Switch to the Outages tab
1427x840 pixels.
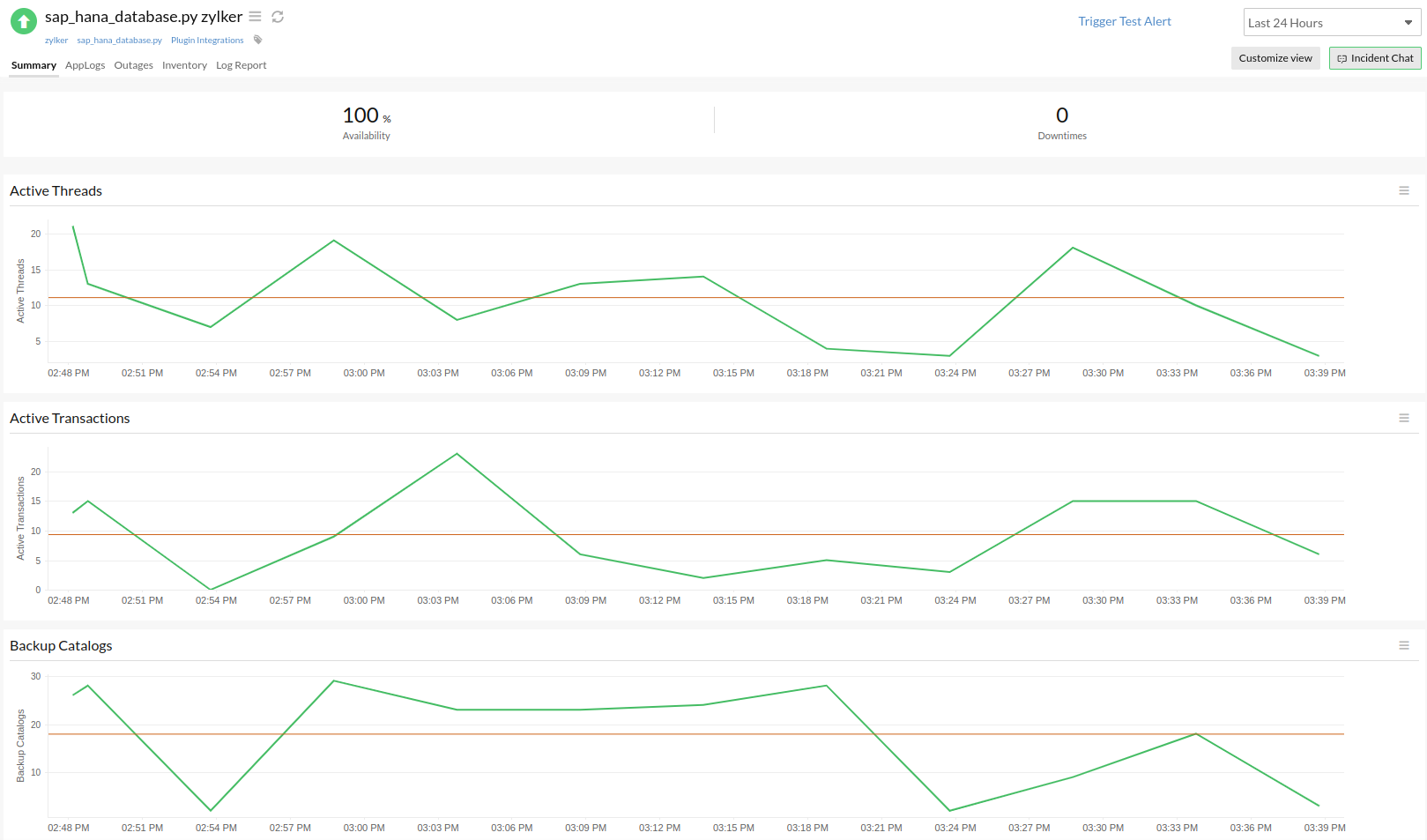coord(134,65)
